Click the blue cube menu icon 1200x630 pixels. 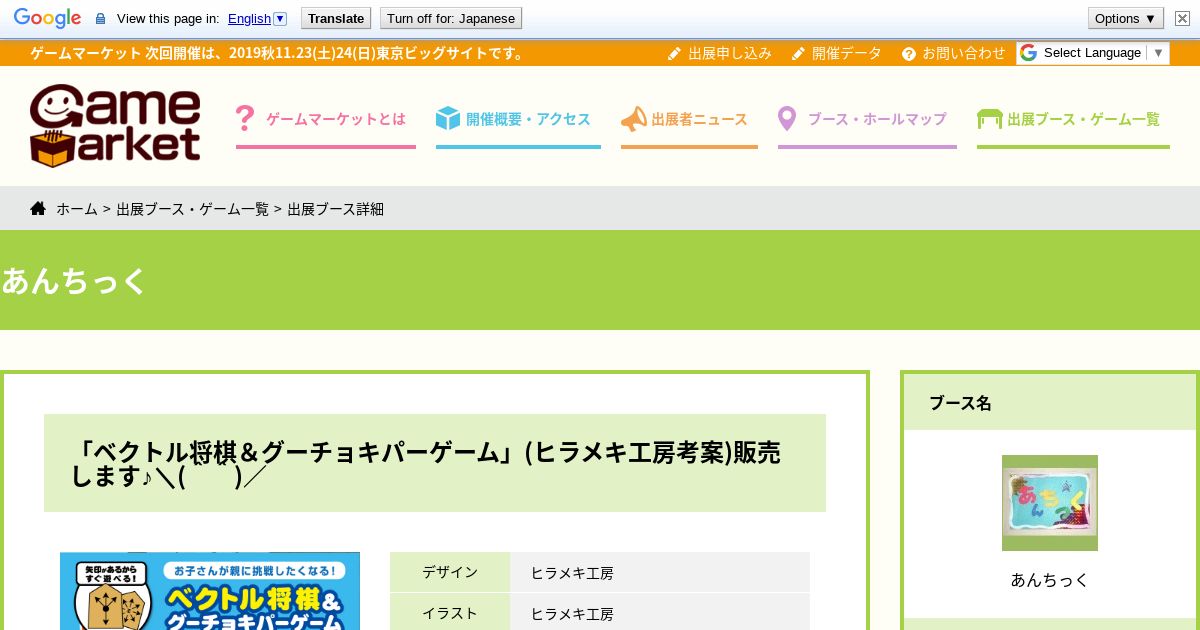tap(448, 119)
